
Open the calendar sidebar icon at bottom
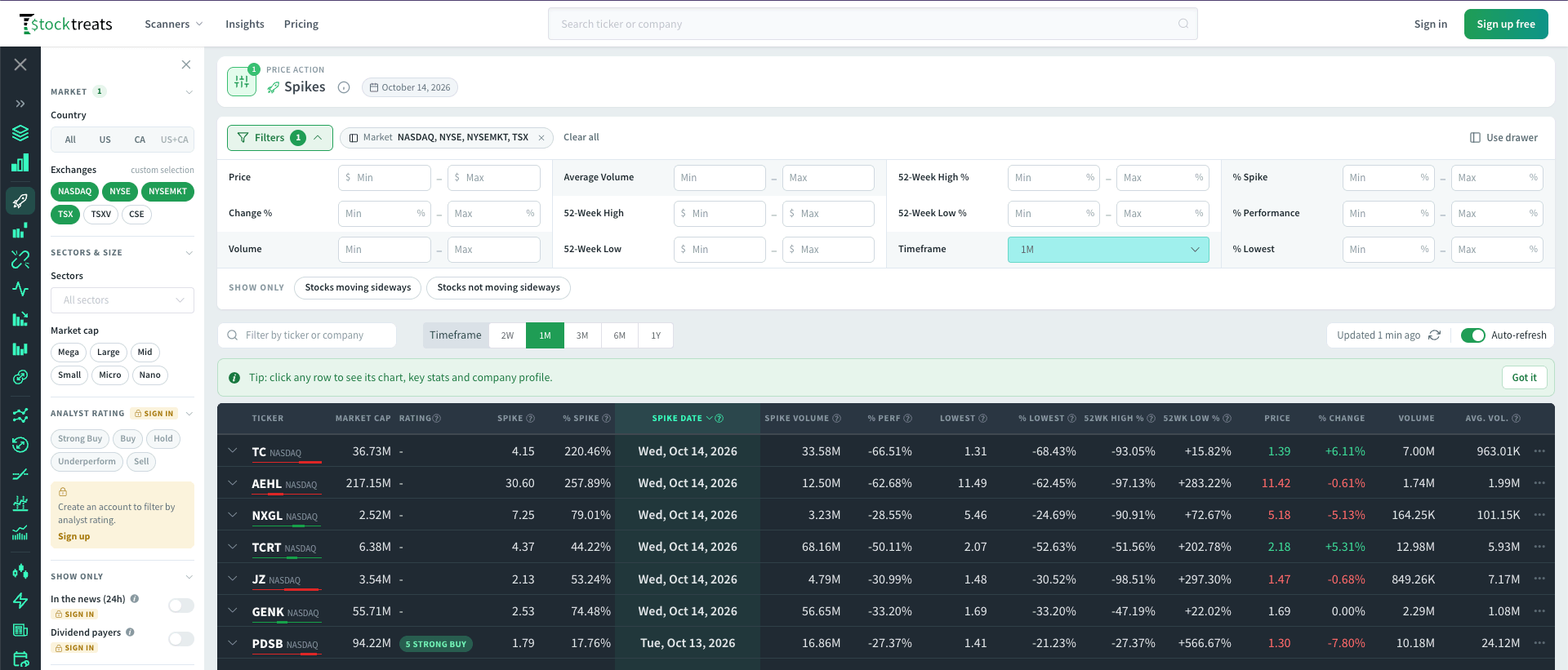coord(20,659)
